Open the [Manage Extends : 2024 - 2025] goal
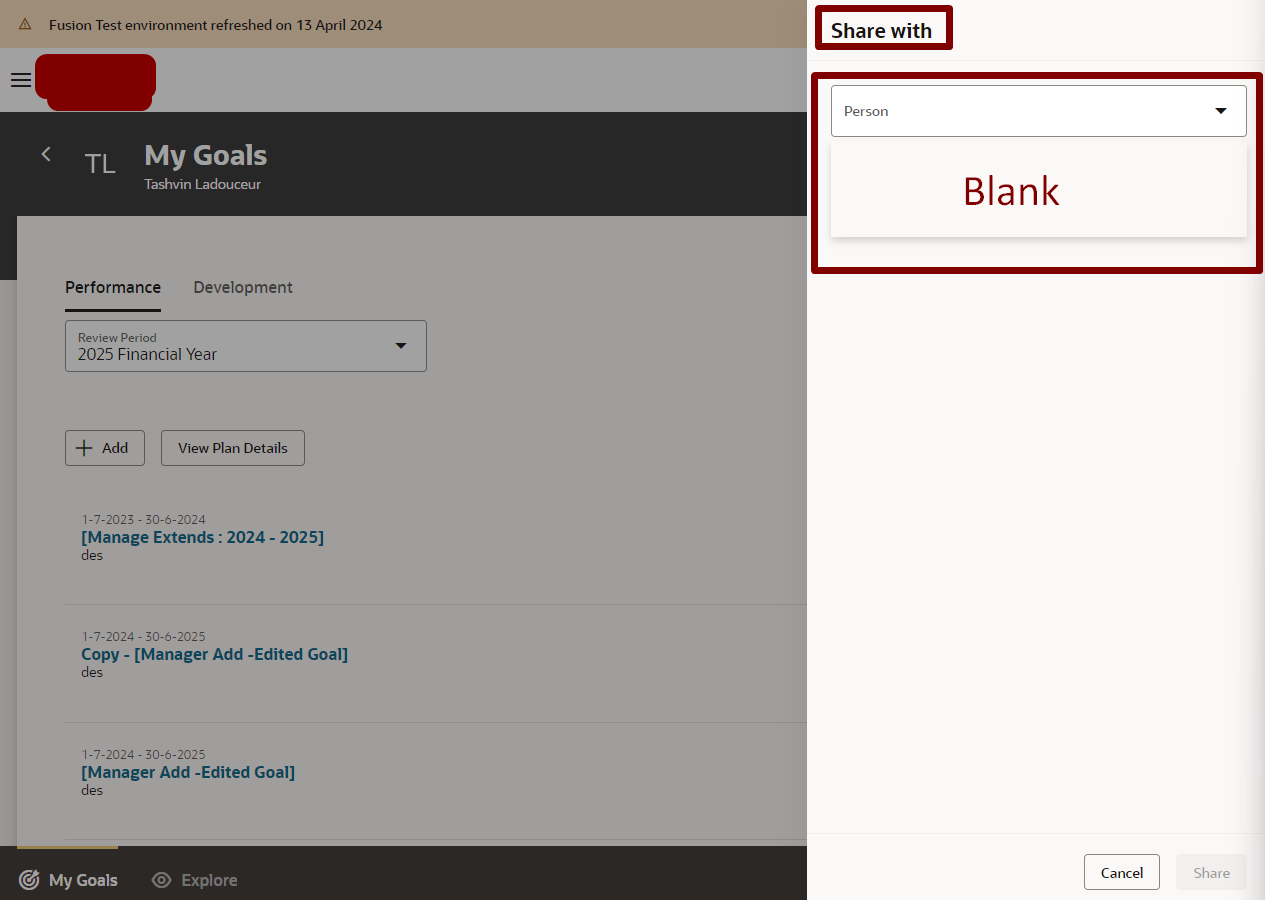This screenshot has height=900, width=1265. click(202, 537)
